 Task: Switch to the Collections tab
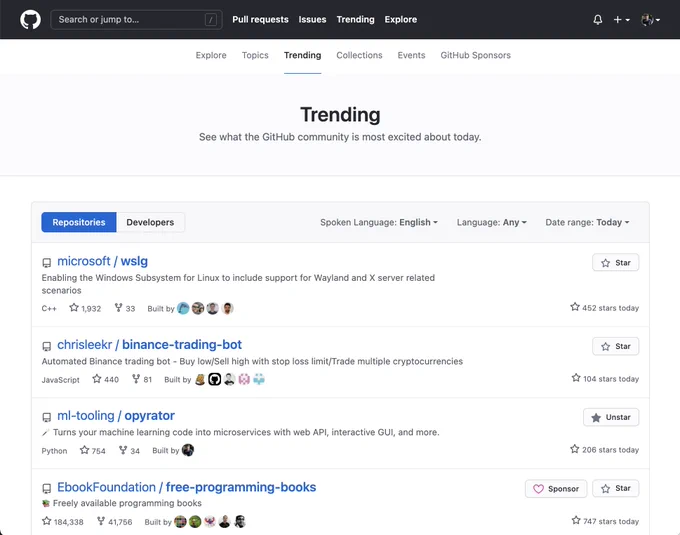[x=359, y=55]
